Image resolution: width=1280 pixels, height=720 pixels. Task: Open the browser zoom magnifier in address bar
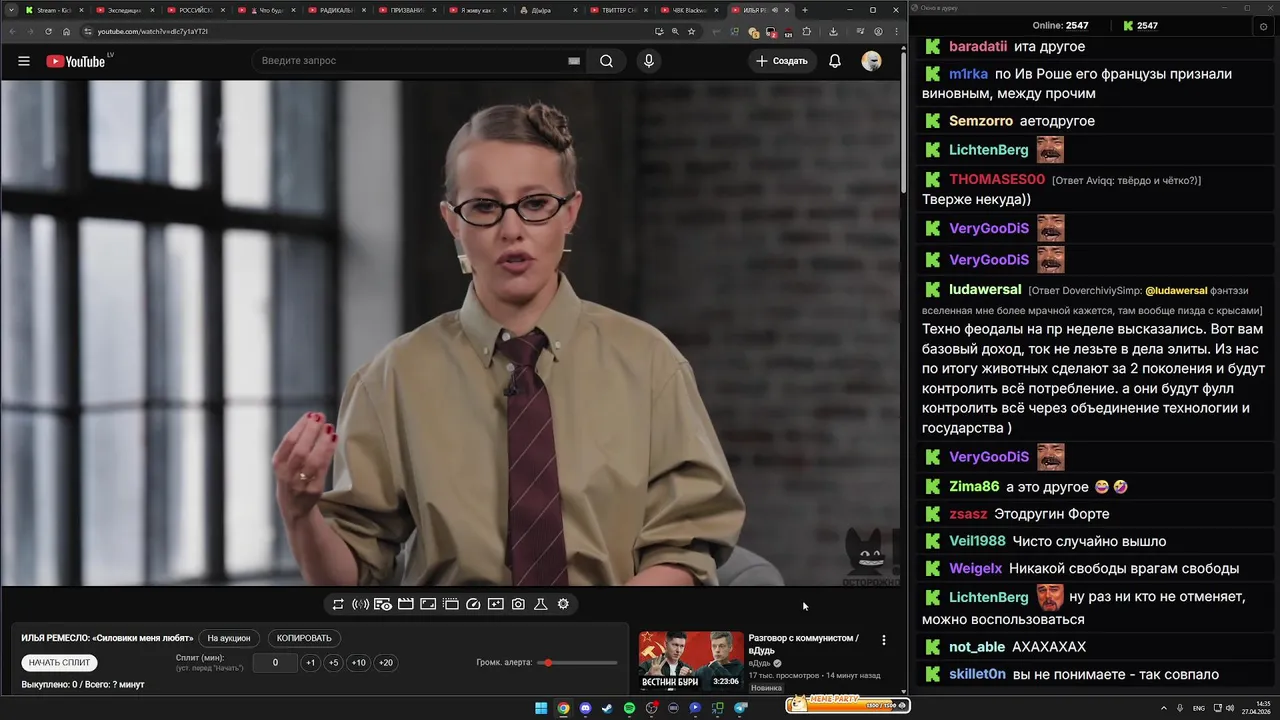tap(675, 31)
